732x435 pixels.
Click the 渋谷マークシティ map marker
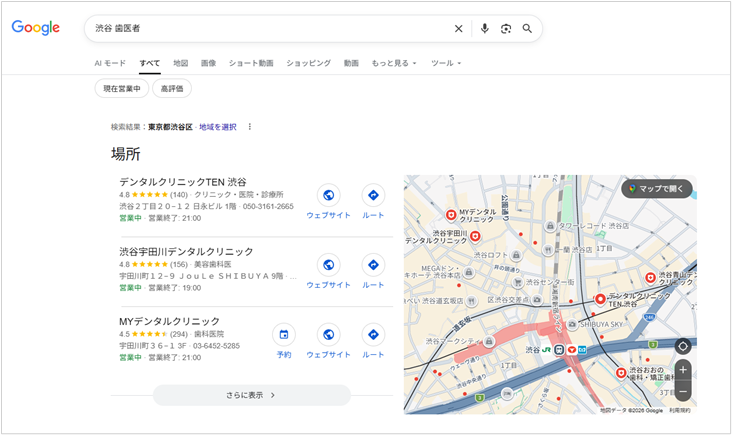click(489, 341)
